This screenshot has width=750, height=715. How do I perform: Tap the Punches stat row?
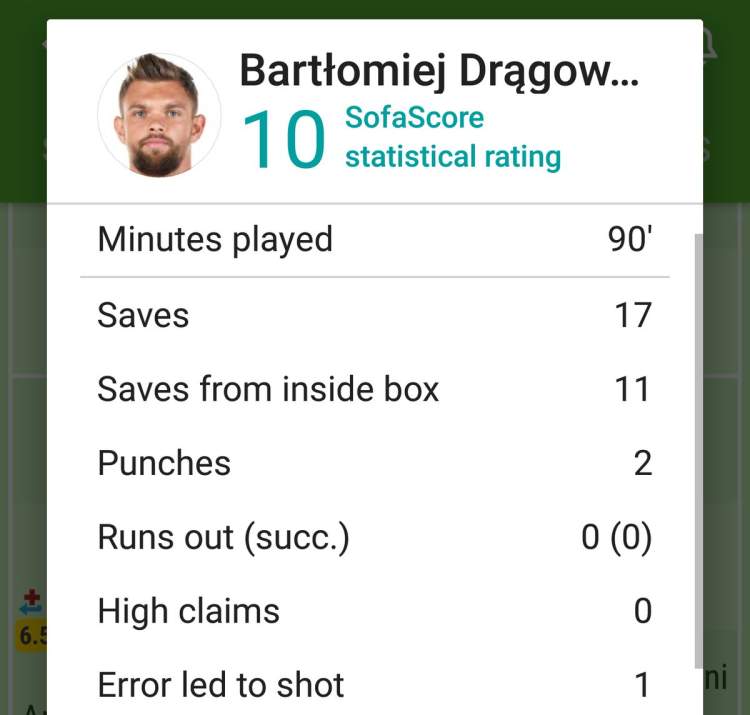[375, 463]
